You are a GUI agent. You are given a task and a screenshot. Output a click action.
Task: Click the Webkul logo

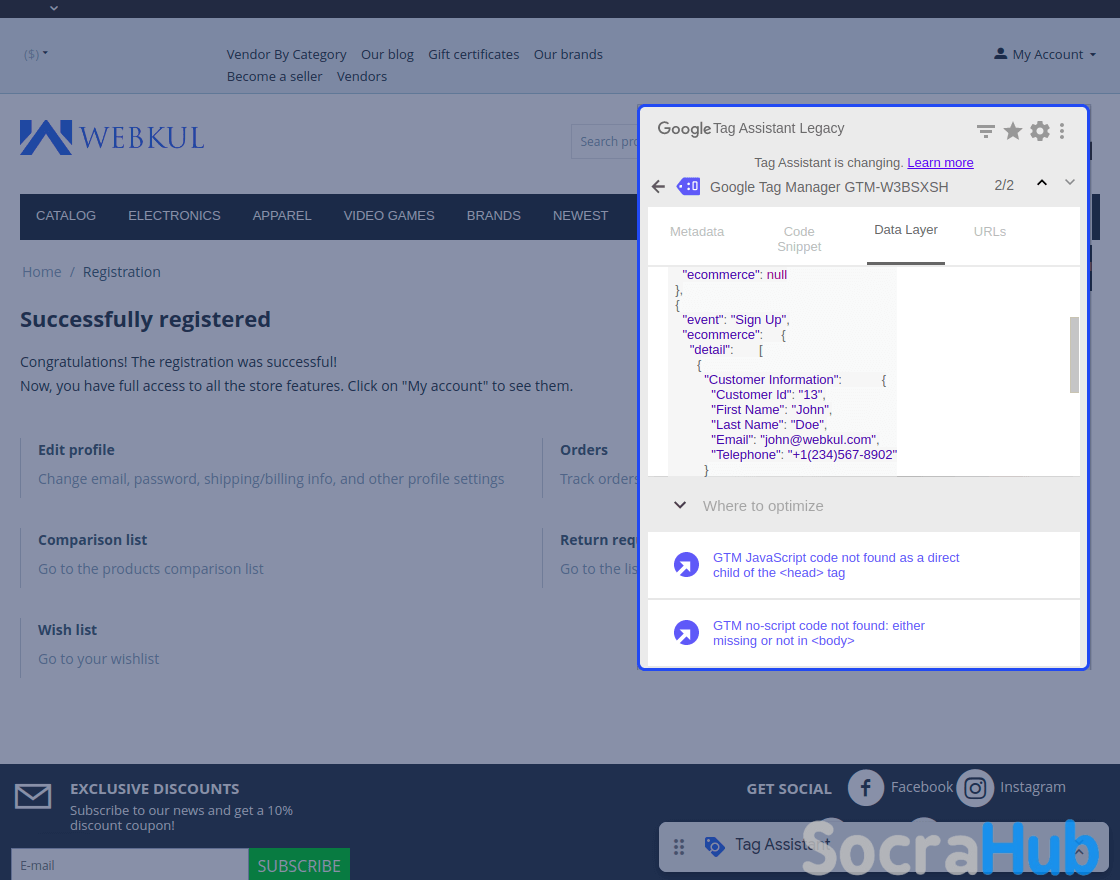coord(112,137)
